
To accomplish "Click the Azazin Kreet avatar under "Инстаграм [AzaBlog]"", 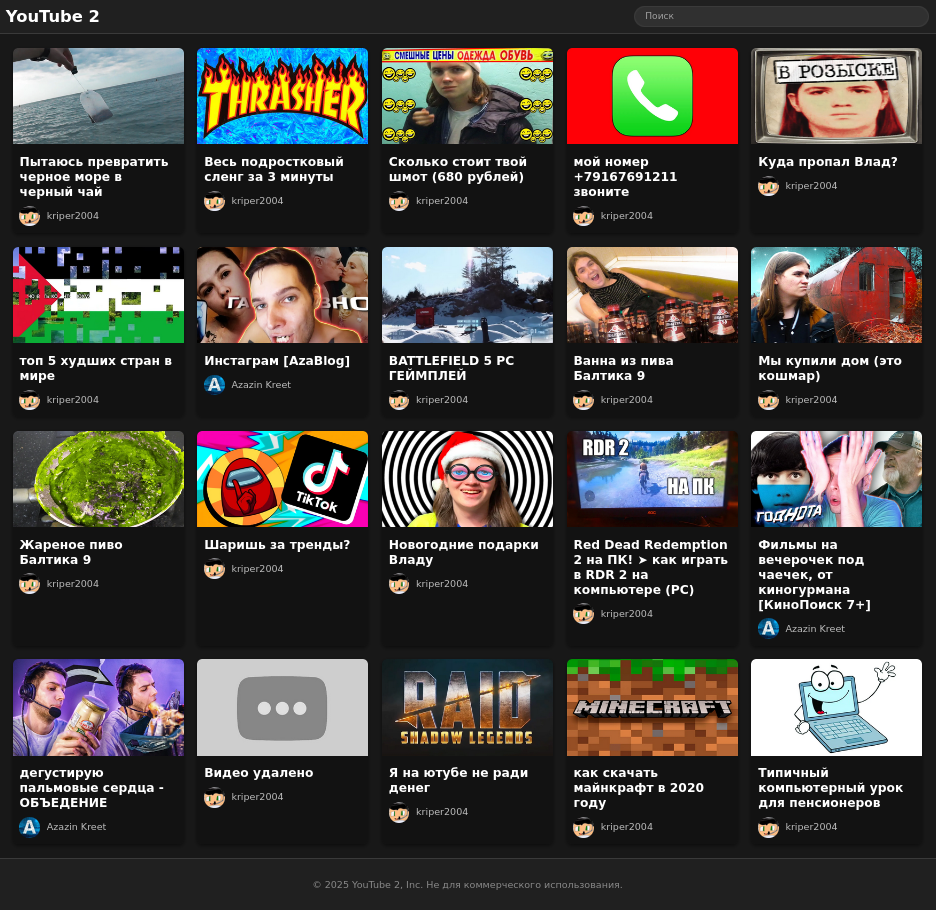I will click(214, 385).
